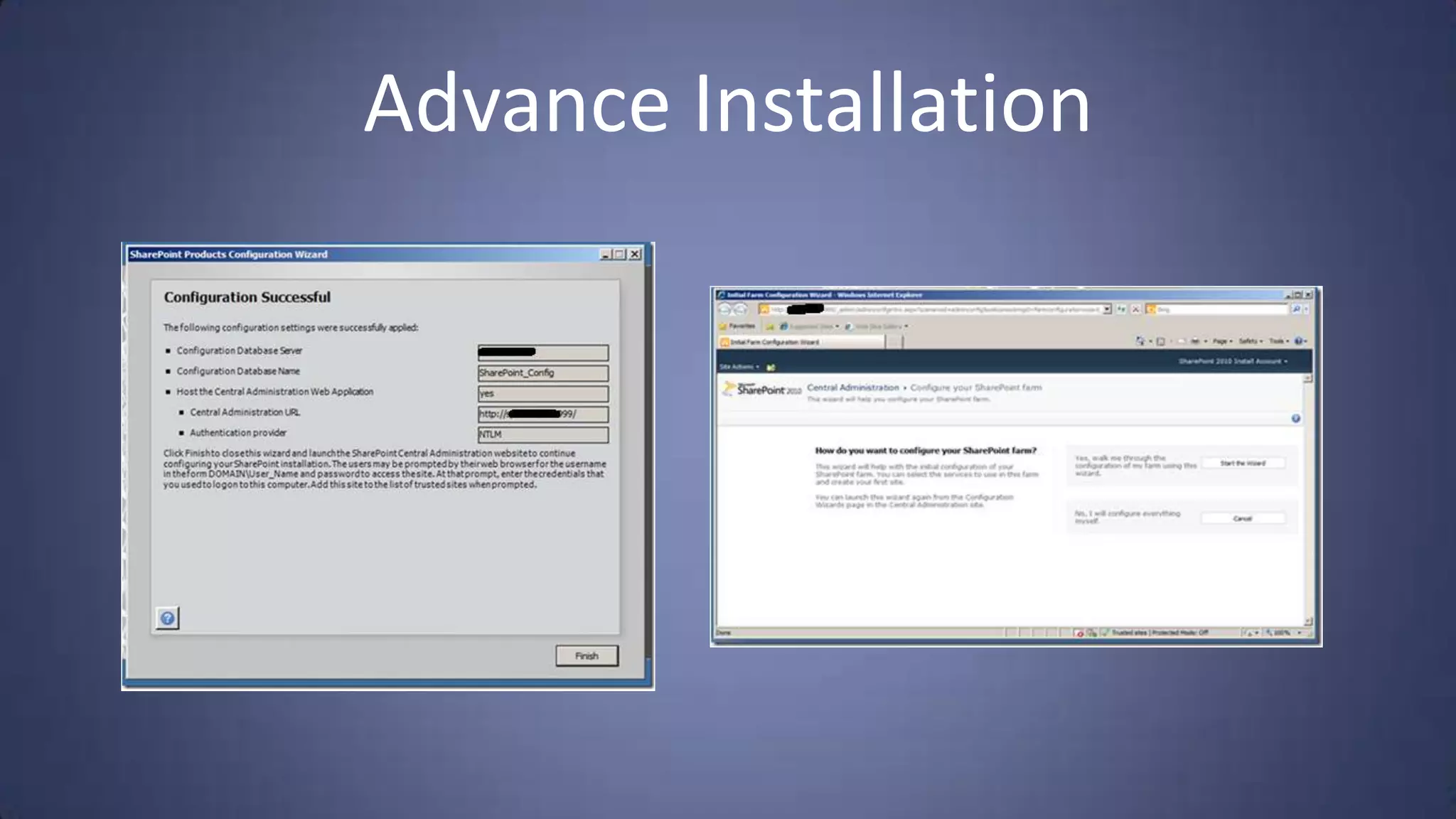Click the search magnifier icon in IE
This screenshot has width=1456, height=819.
1295,309
